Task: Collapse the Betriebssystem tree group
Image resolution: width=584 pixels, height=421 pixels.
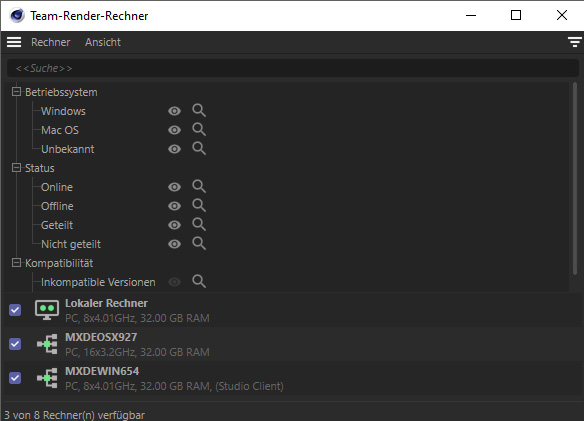Action: coord(16,92)
